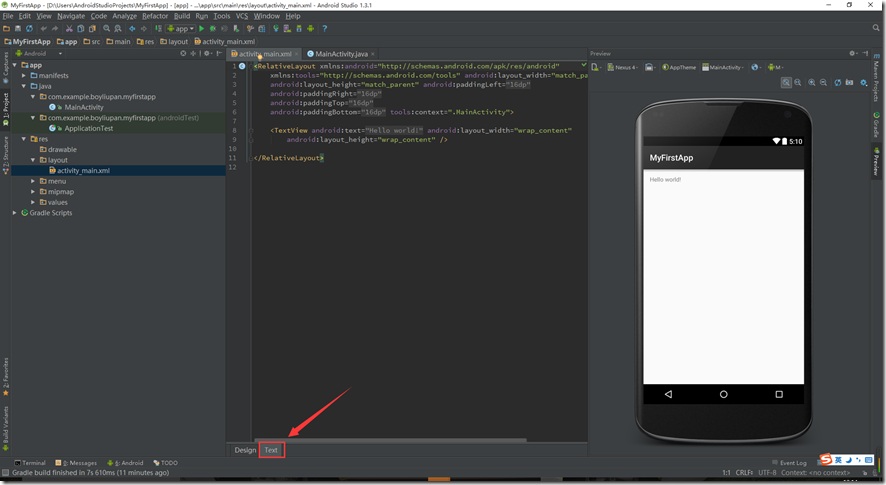Image resolution: width=886 pixels, height=485 pixels.
Task: Click the AppTheme selector button
Action: [680, 67]
